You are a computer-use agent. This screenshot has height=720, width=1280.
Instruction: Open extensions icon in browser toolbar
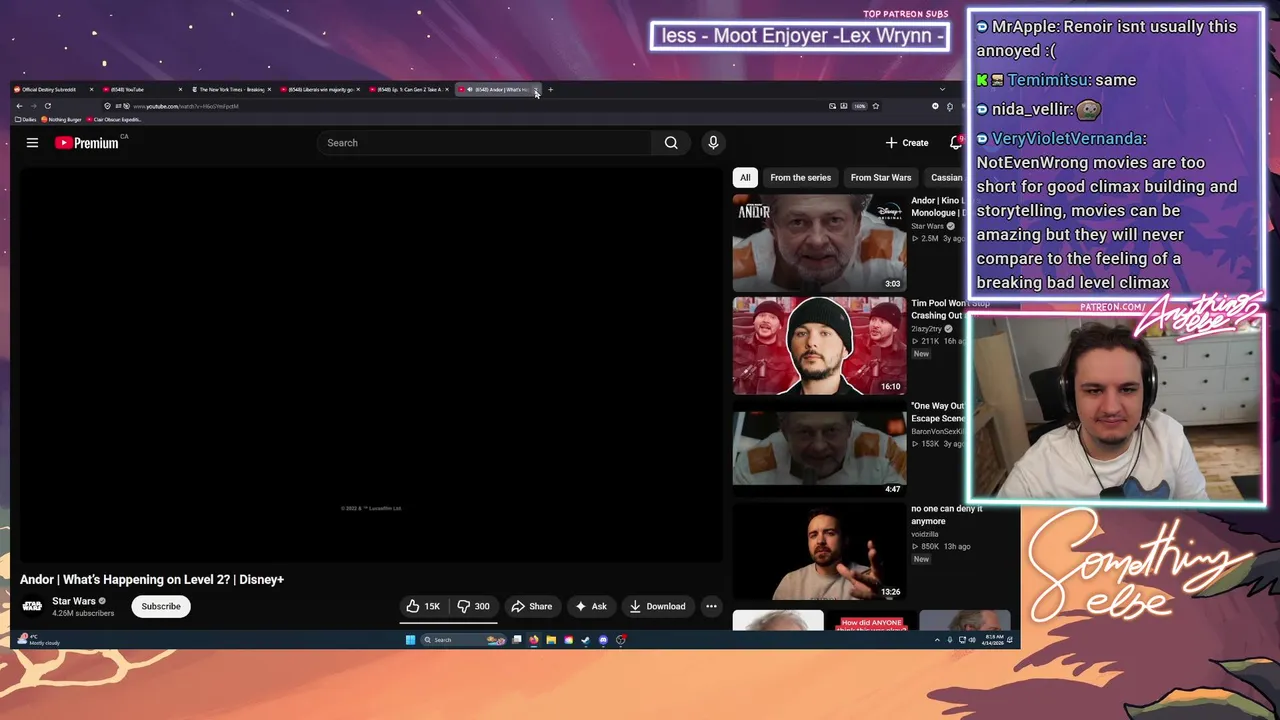(x=950, y=106)
